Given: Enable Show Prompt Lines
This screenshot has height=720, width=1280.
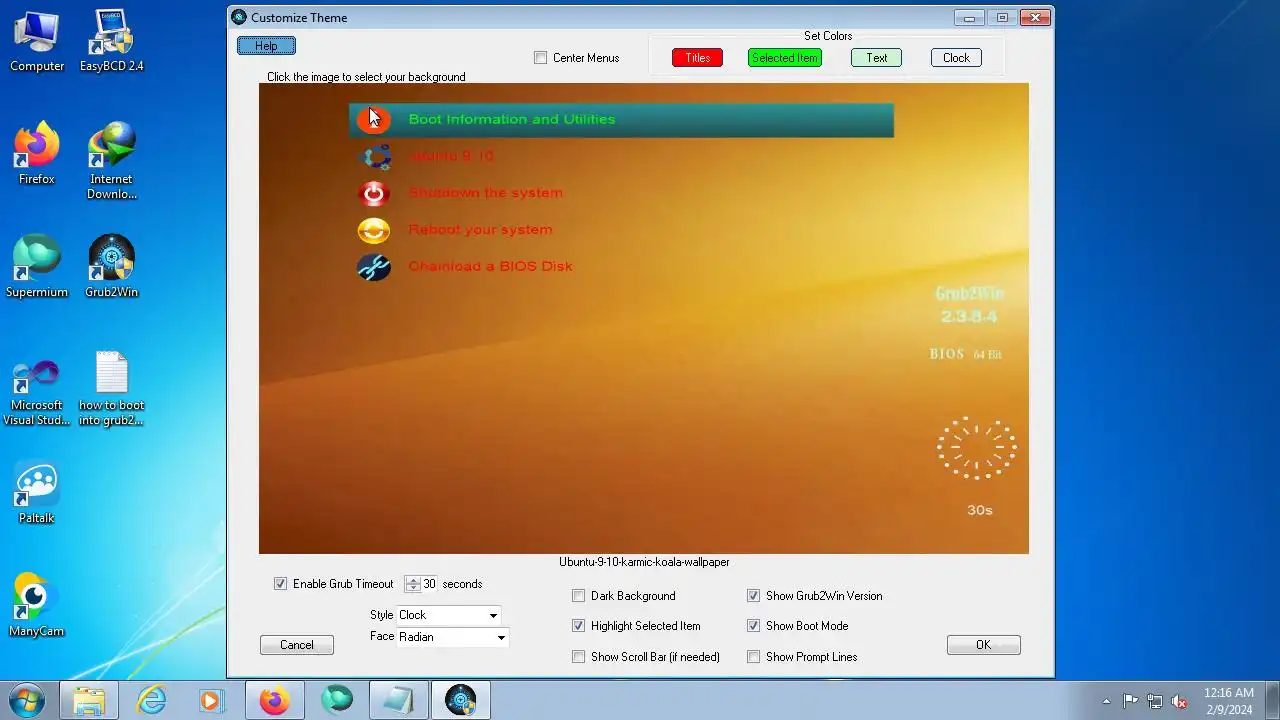Looking at the screenshot, I should (x=753, y=657).
